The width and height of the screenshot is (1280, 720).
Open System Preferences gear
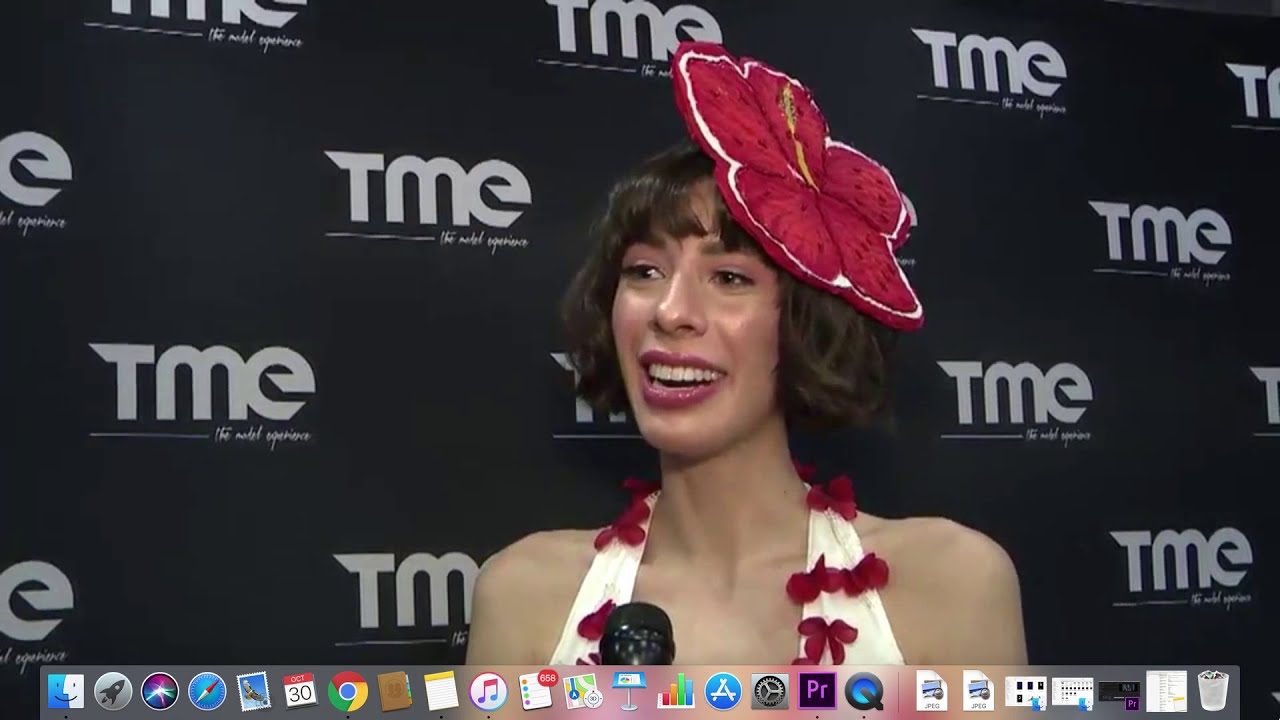click(x=770, y=691)
